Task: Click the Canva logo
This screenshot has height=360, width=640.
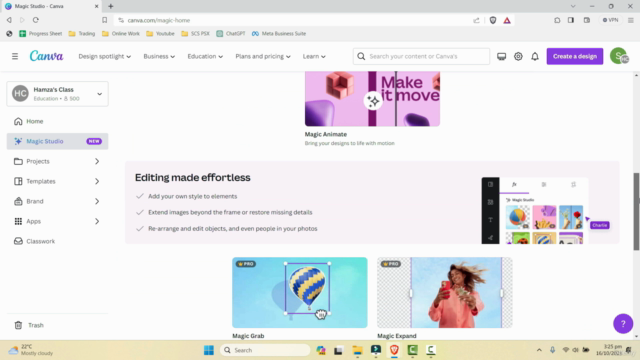Action: tap(47, 56)
